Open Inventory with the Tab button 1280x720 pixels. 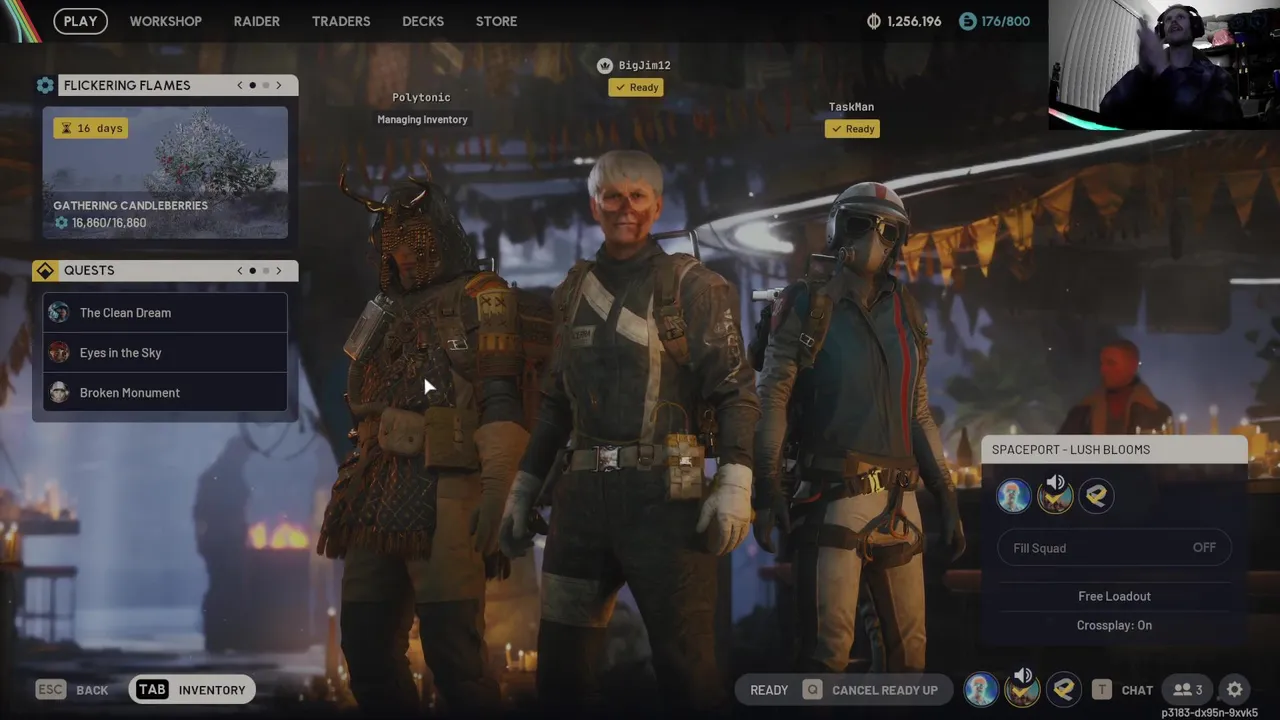tap(192, 690)
